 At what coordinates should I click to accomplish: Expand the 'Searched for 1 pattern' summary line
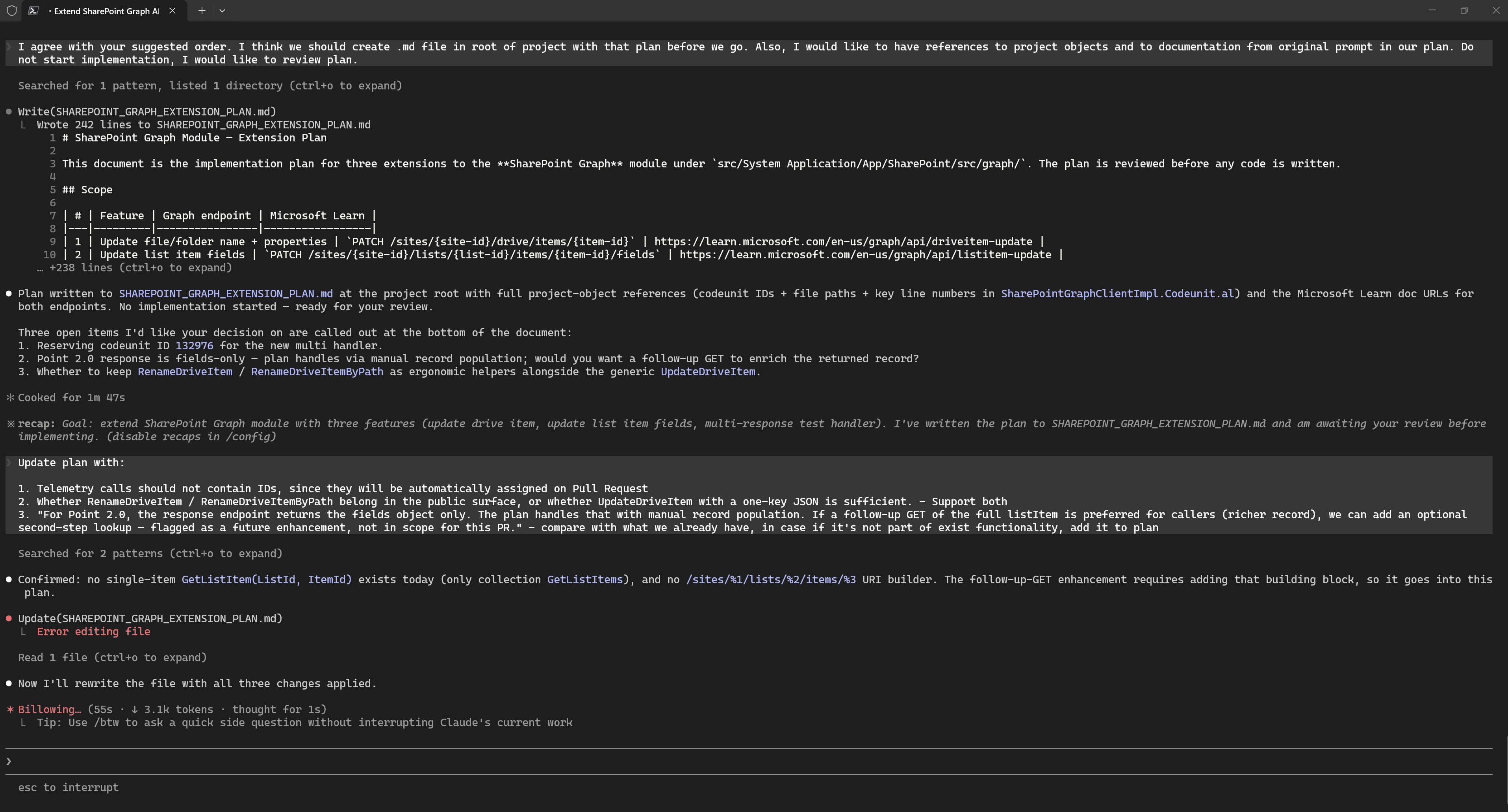(210, 86)
